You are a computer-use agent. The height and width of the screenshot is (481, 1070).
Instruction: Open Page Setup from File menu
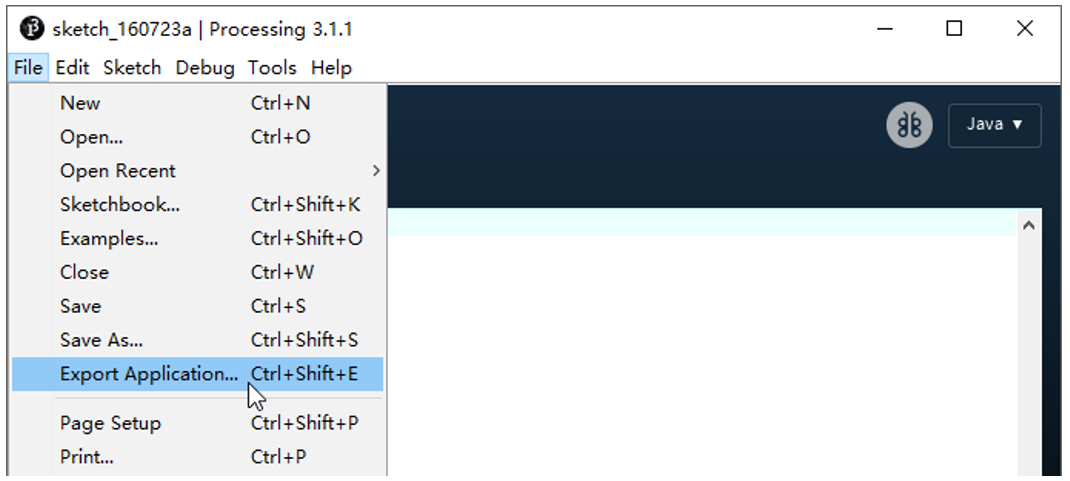tap(197, 423)
